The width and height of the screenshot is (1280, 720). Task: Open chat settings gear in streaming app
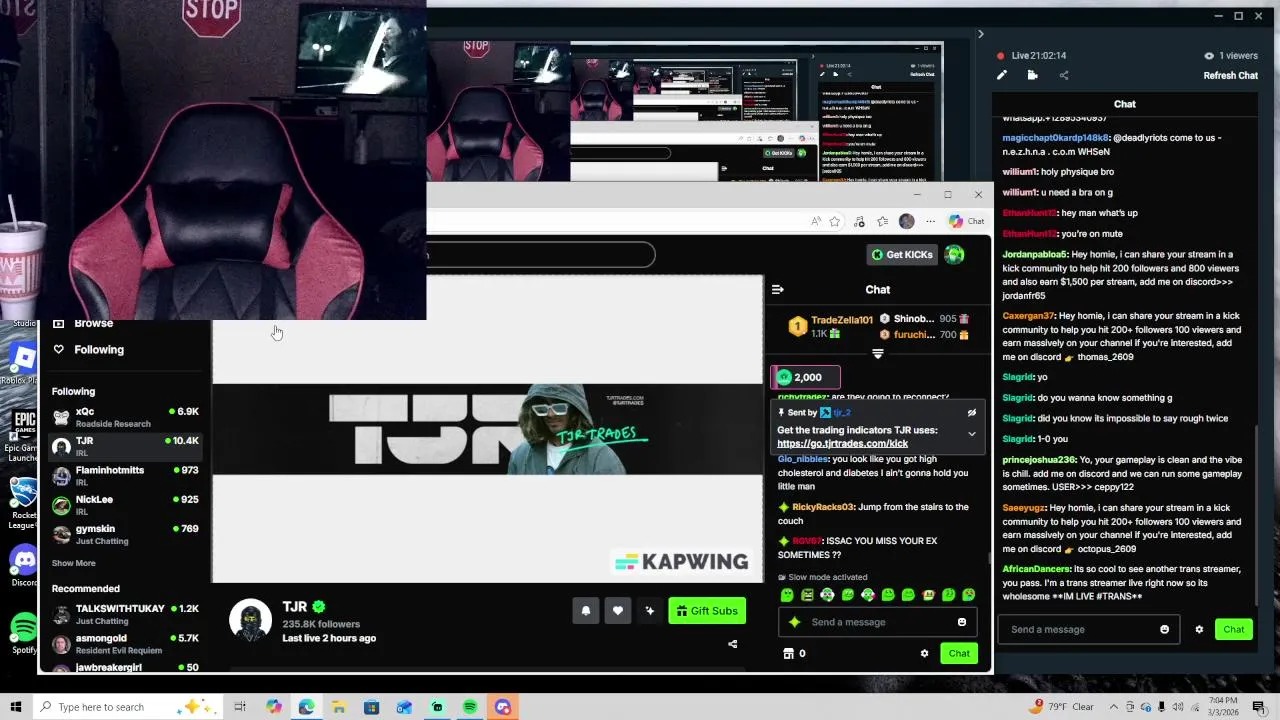coord(1199,630)
